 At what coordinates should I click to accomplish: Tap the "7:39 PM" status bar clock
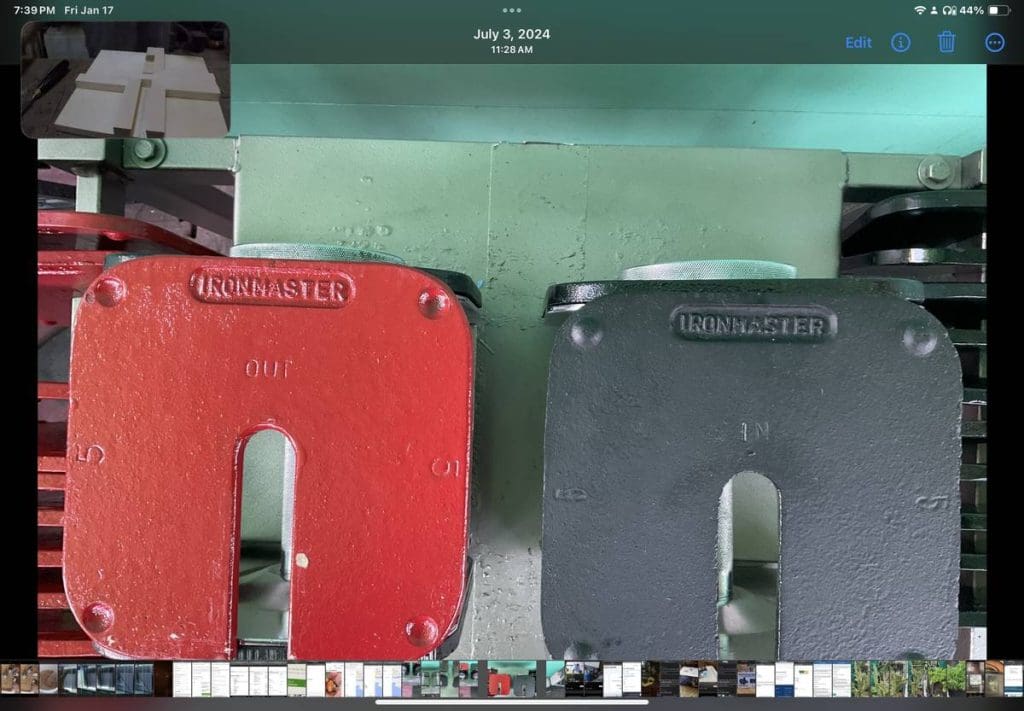coord(34,10)
